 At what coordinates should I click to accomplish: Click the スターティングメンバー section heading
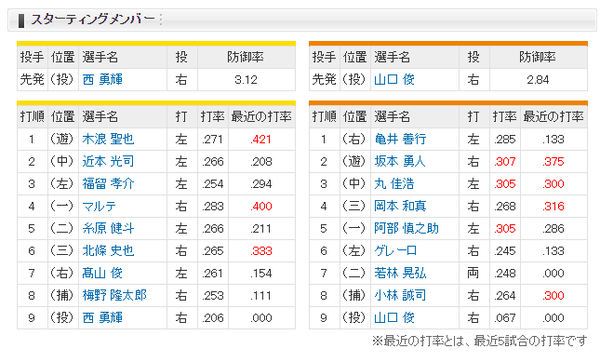pyautogui.click(x=93, y=19)
